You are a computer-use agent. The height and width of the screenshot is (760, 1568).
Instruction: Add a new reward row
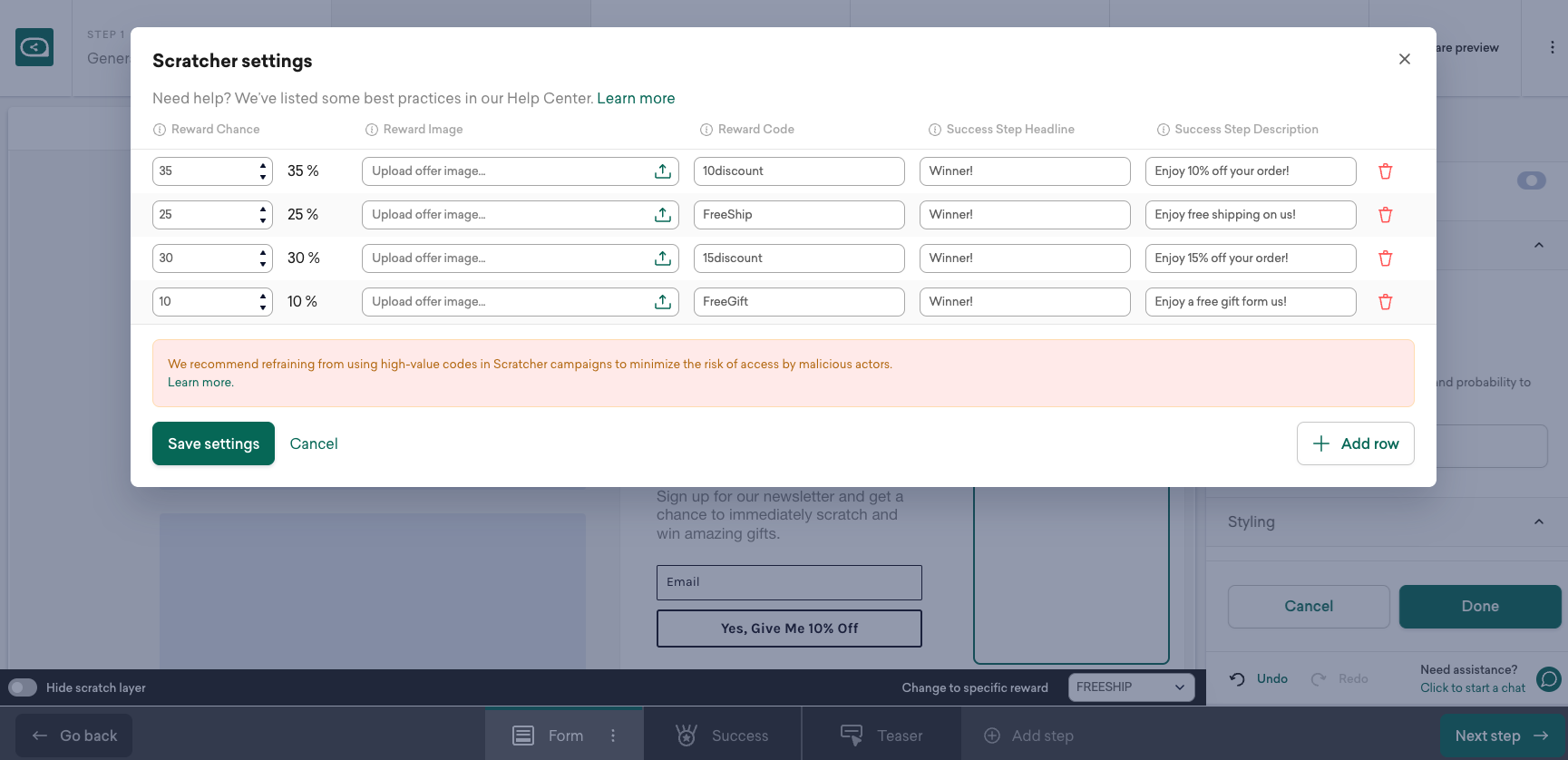(1355, 443)
